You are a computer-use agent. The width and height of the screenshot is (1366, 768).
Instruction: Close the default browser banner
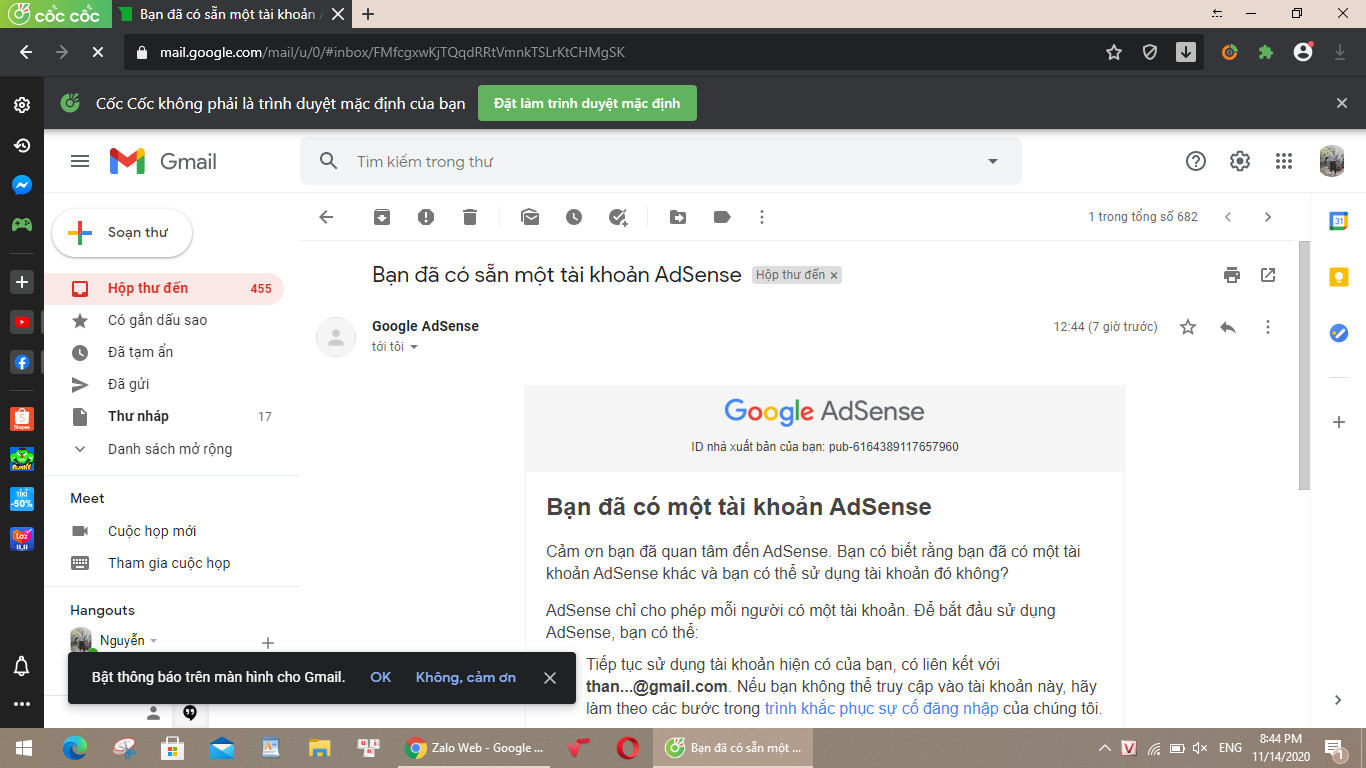click(1342, 103)
